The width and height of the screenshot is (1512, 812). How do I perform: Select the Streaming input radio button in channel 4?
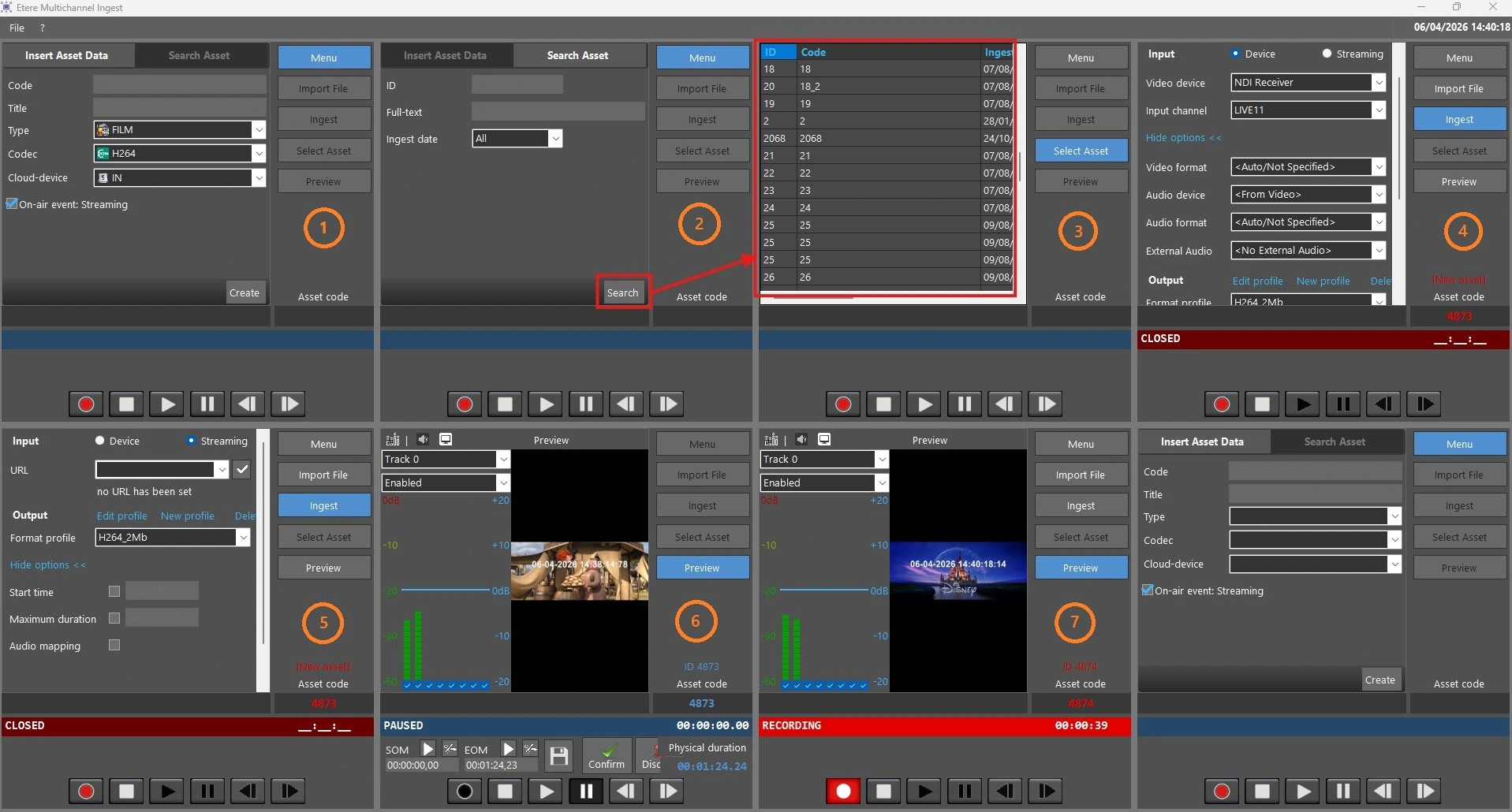[1327, 54]
